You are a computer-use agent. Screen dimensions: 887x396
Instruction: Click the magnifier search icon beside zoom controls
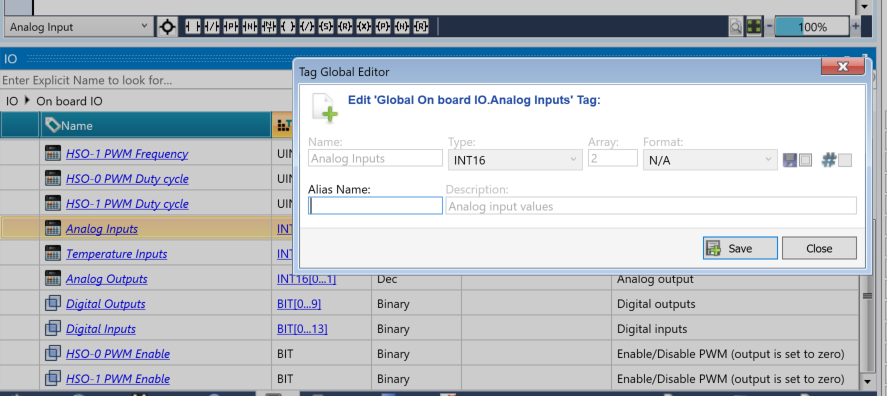pyautogui.click(x=735, y=27)
